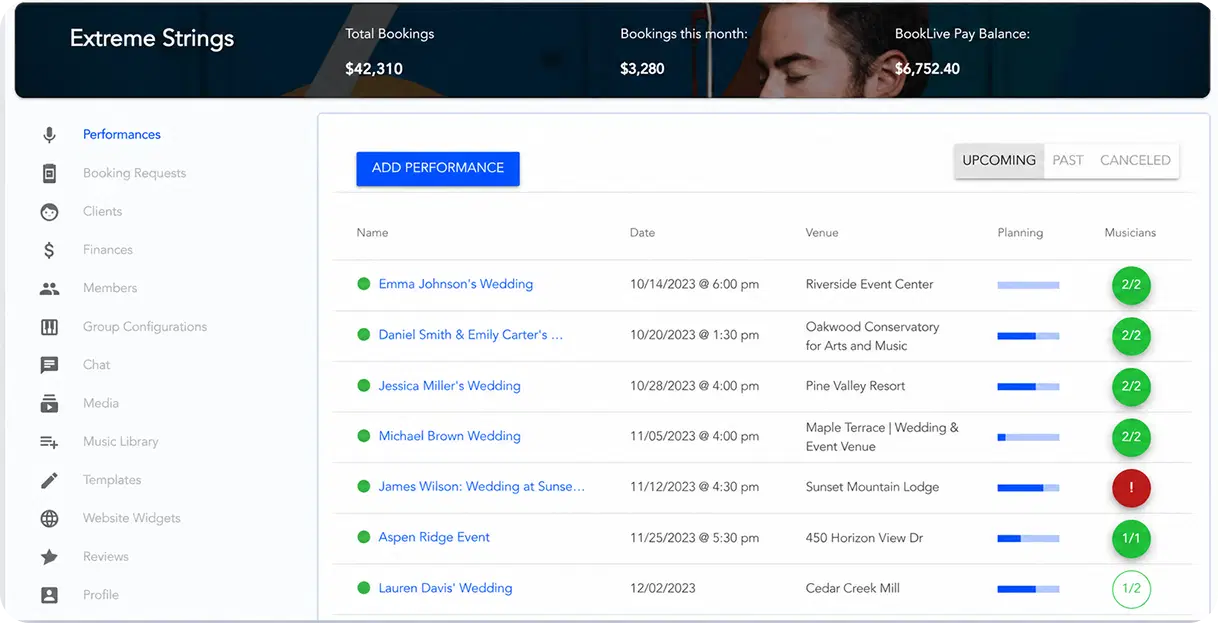Viewport: 1218px width, 623px height.
Task: Click the planning progress bar for Aspen Ridge
Action: coord(1028,538)
